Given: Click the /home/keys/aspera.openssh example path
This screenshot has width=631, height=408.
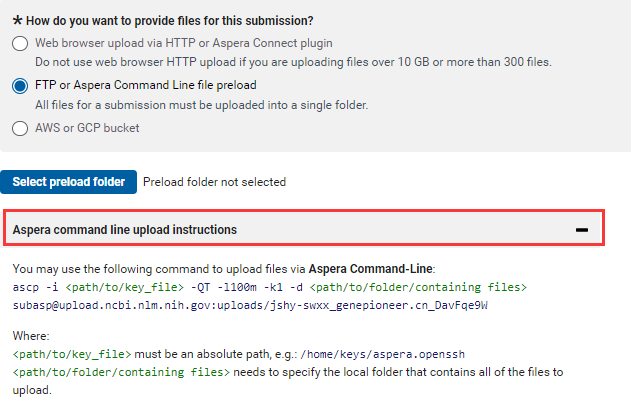Looking at the screenshot, I should [382, 354].
